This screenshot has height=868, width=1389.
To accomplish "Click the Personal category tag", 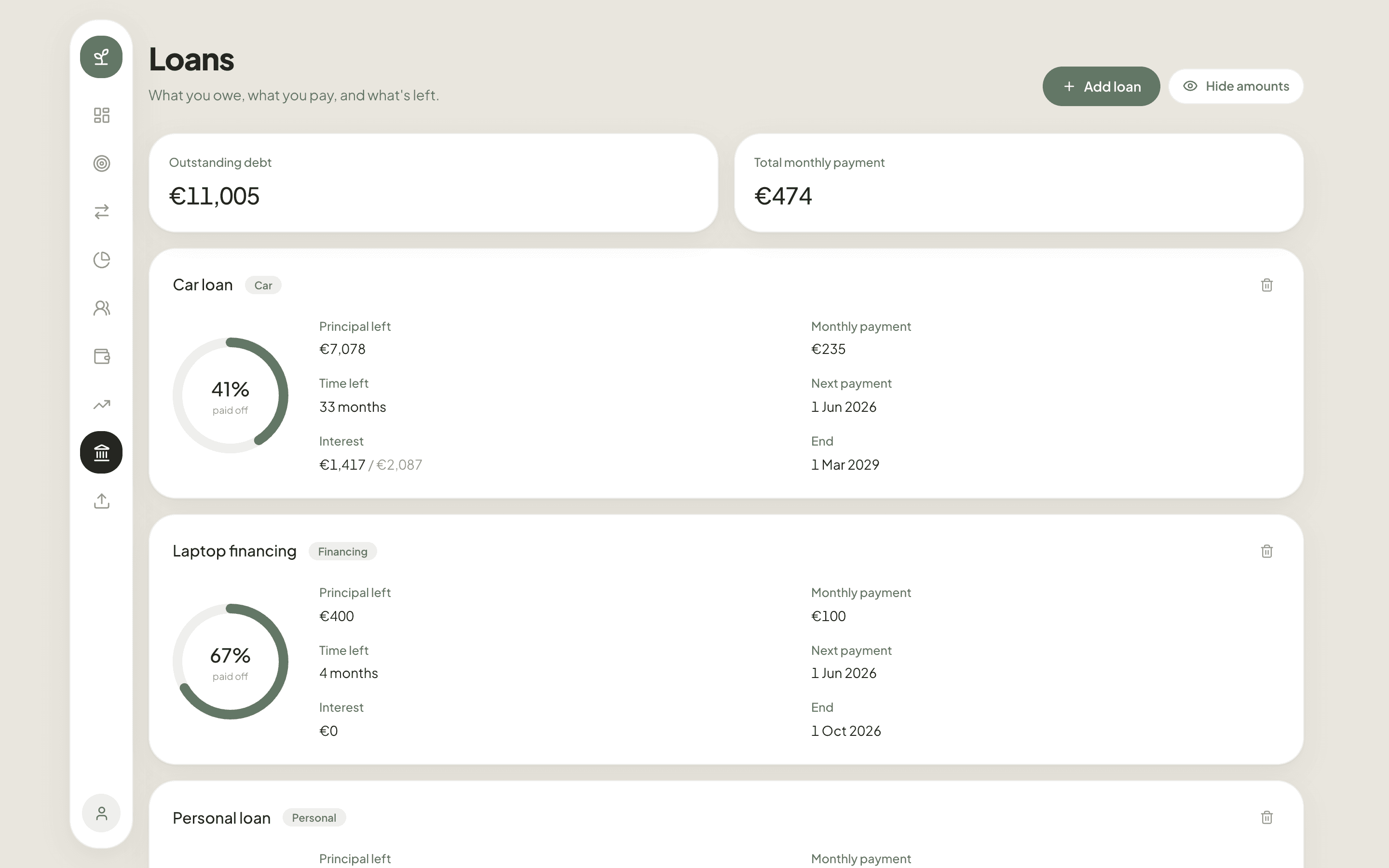I will (x=314, y=817).
